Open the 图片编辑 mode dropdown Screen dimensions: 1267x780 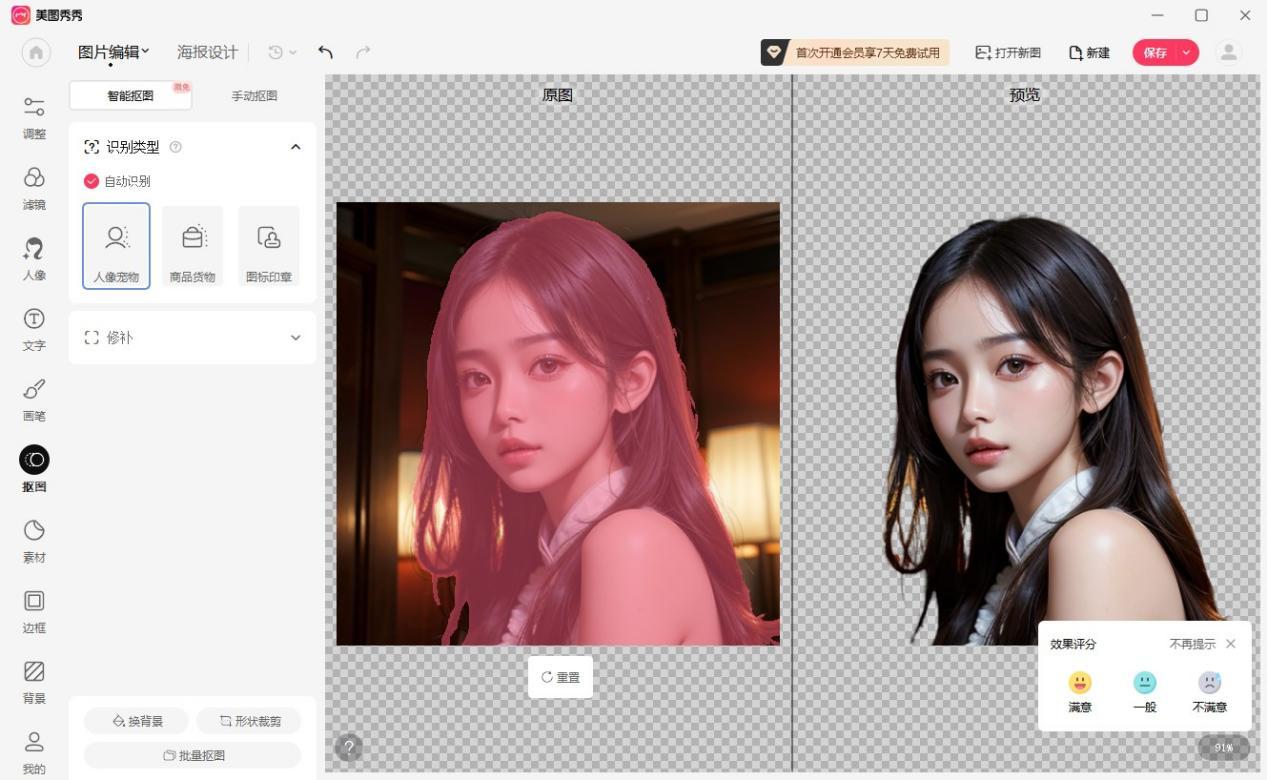(113, 52)
